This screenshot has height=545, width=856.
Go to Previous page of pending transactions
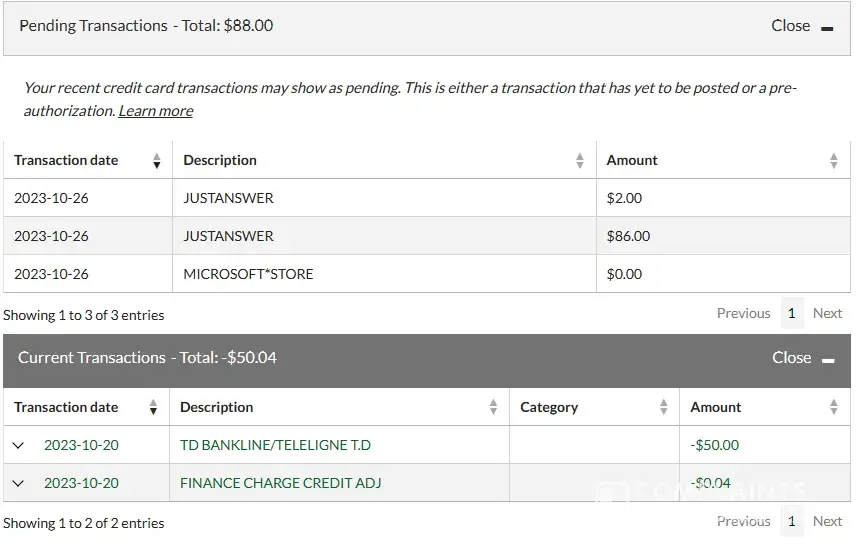click(x=743, y=314)
